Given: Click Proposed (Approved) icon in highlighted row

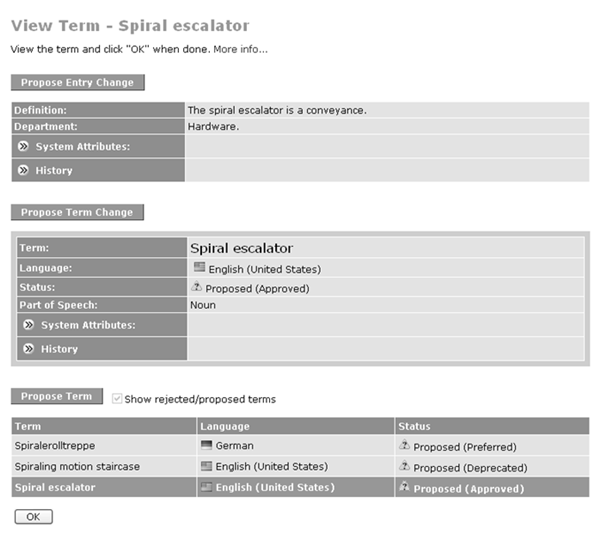Looking at the screenshot, I should (404, 487).
